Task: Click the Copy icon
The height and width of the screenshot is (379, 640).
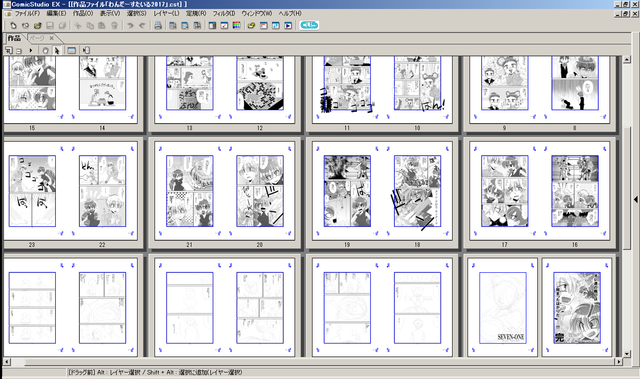Action: coord(90,26)
